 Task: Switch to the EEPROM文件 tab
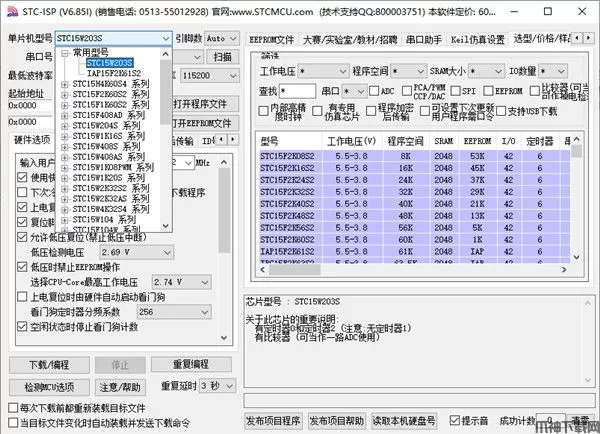(271, 39)
